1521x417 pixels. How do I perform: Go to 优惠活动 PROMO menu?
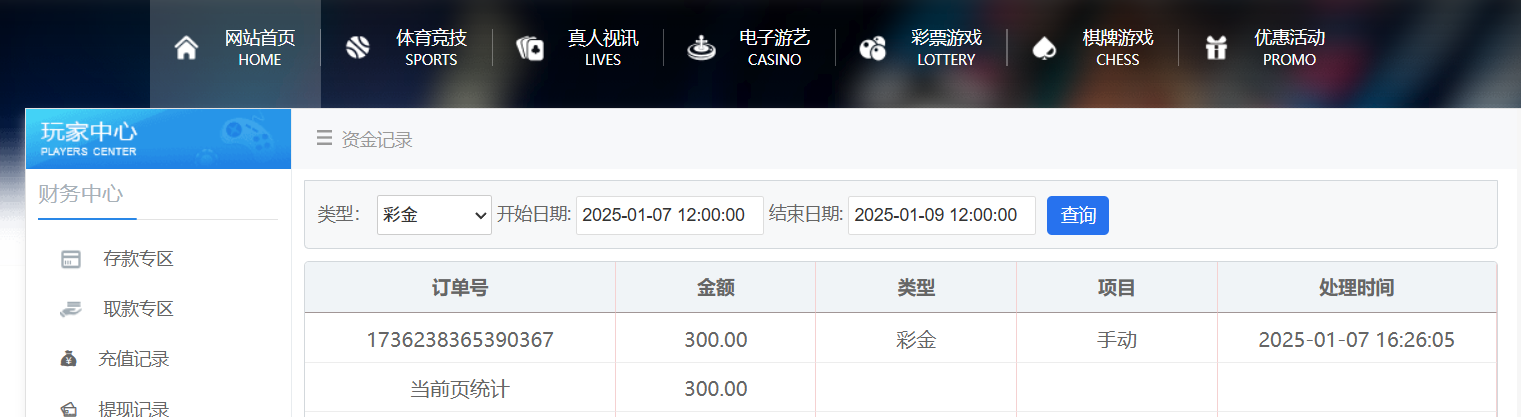(1289, 48)
